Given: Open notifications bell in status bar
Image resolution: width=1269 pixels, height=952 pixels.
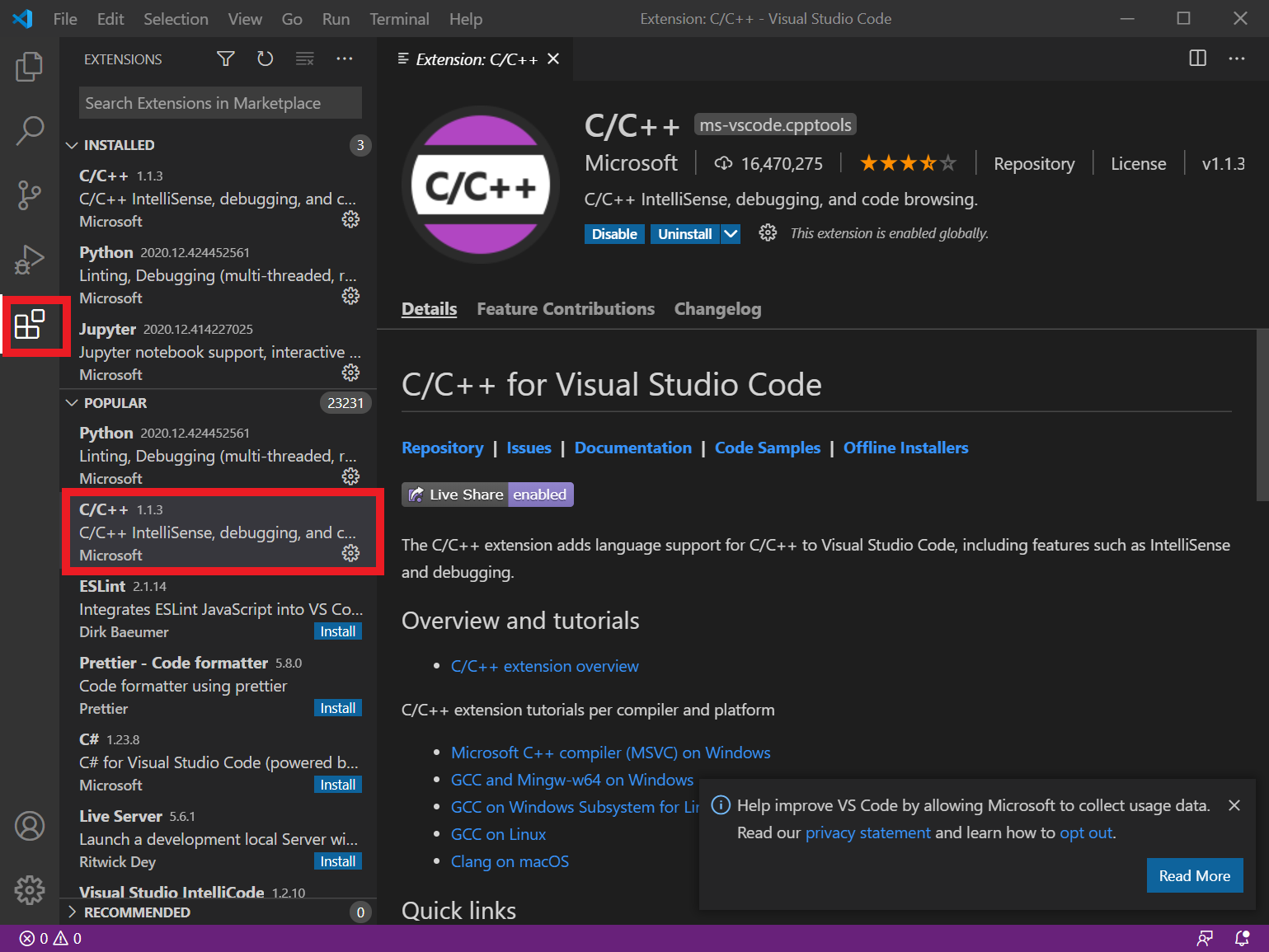Looking at the screenshot, I should 1242,938.
